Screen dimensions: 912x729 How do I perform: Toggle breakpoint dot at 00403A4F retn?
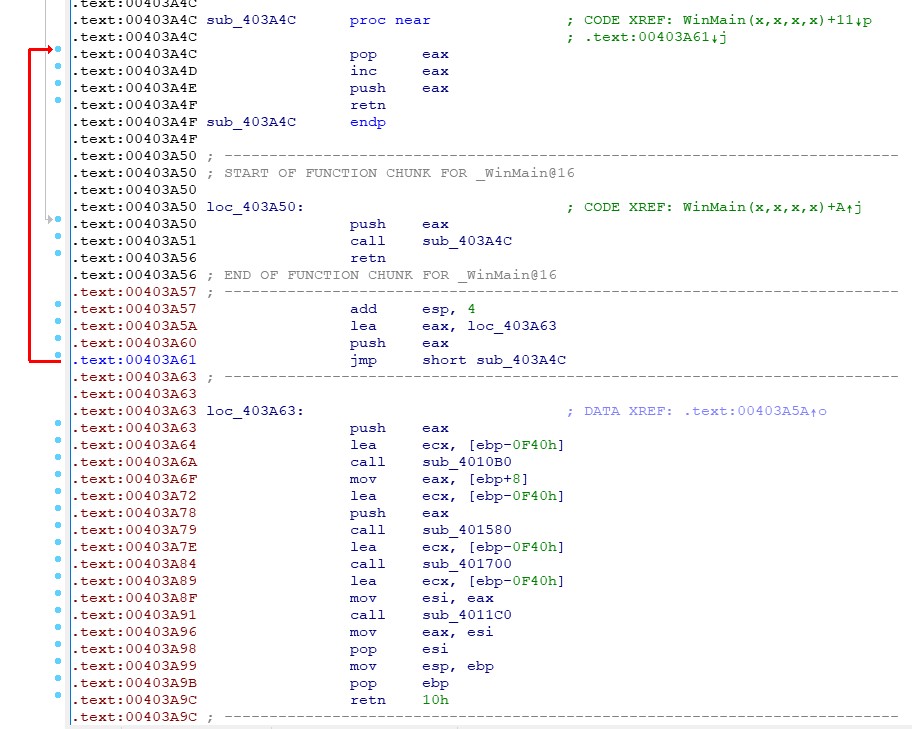(58, 100)
